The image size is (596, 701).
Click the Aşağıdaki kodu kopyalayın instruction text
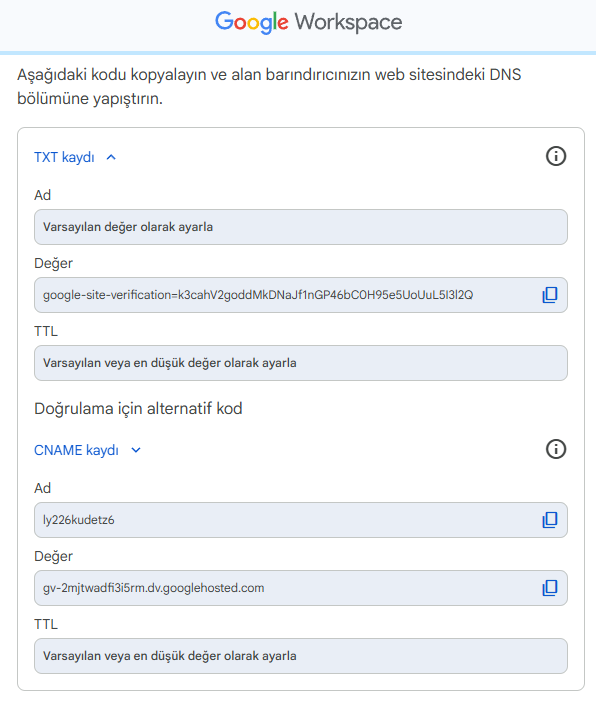[269, 86]
